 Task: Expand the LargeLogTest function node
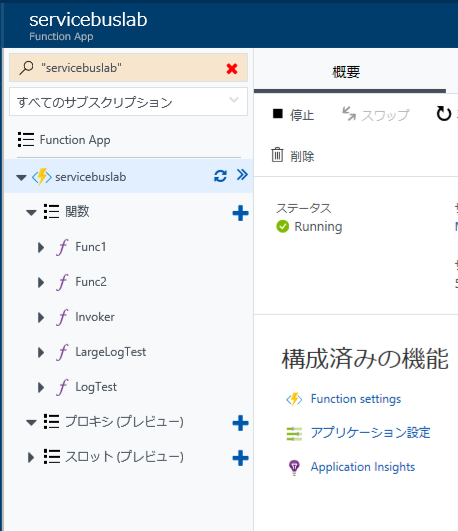tap(41, 353)
